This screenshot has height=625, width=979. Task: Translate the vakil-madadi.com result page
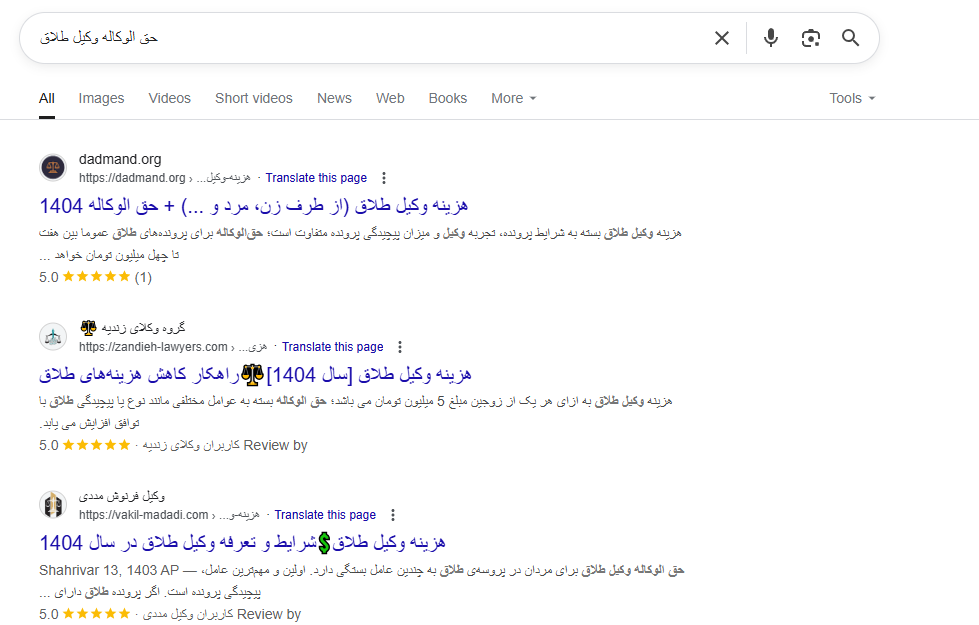[x=325, y=515]
